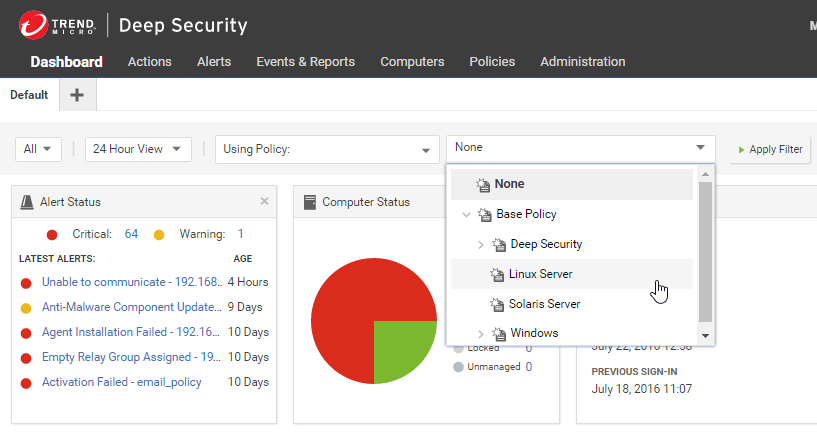Click the Solaris Server policy icon

497,304
